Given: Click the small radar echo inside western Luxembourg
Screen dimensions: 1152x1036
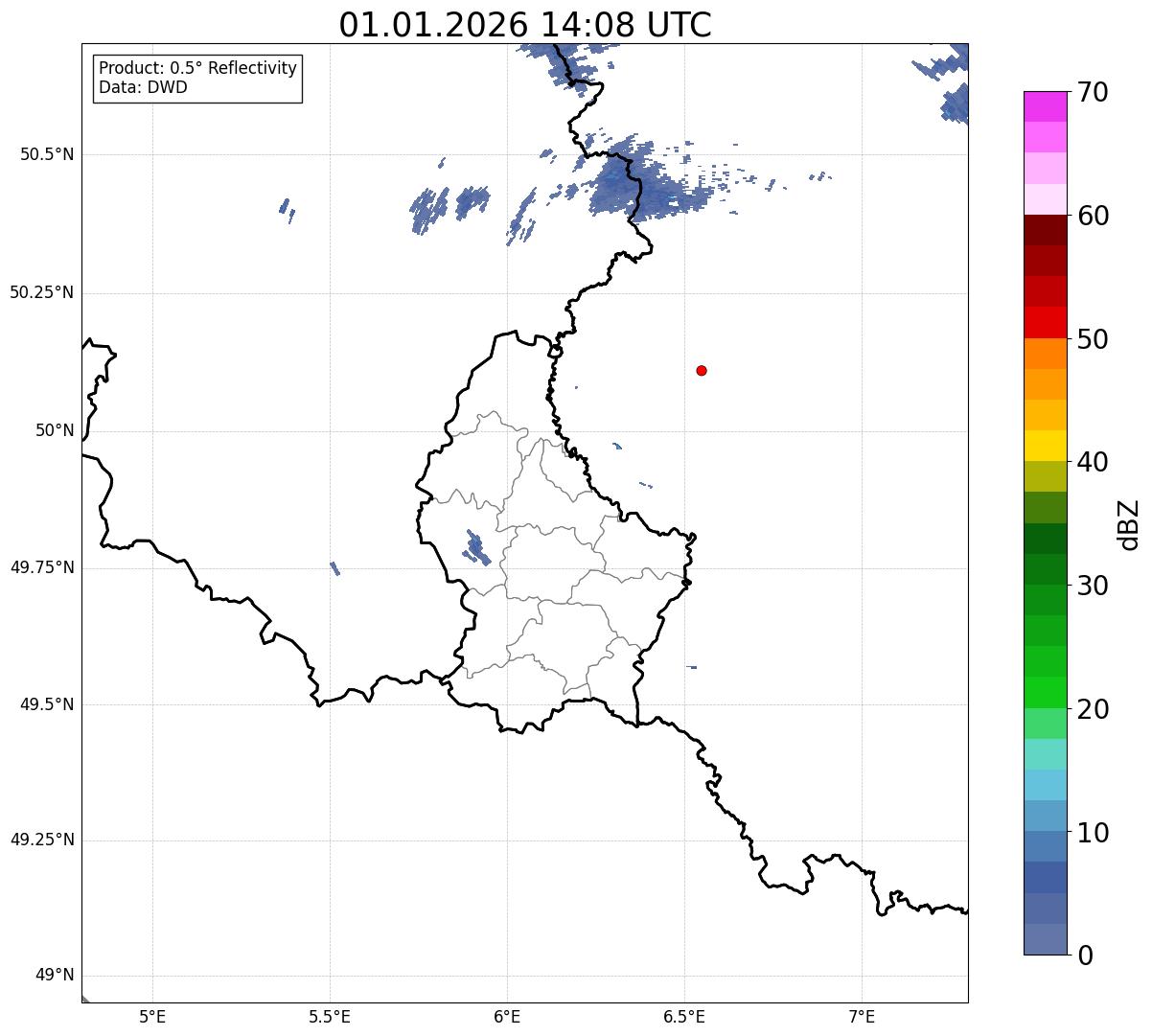Looking at the screenshot, I should coord(476,548).
